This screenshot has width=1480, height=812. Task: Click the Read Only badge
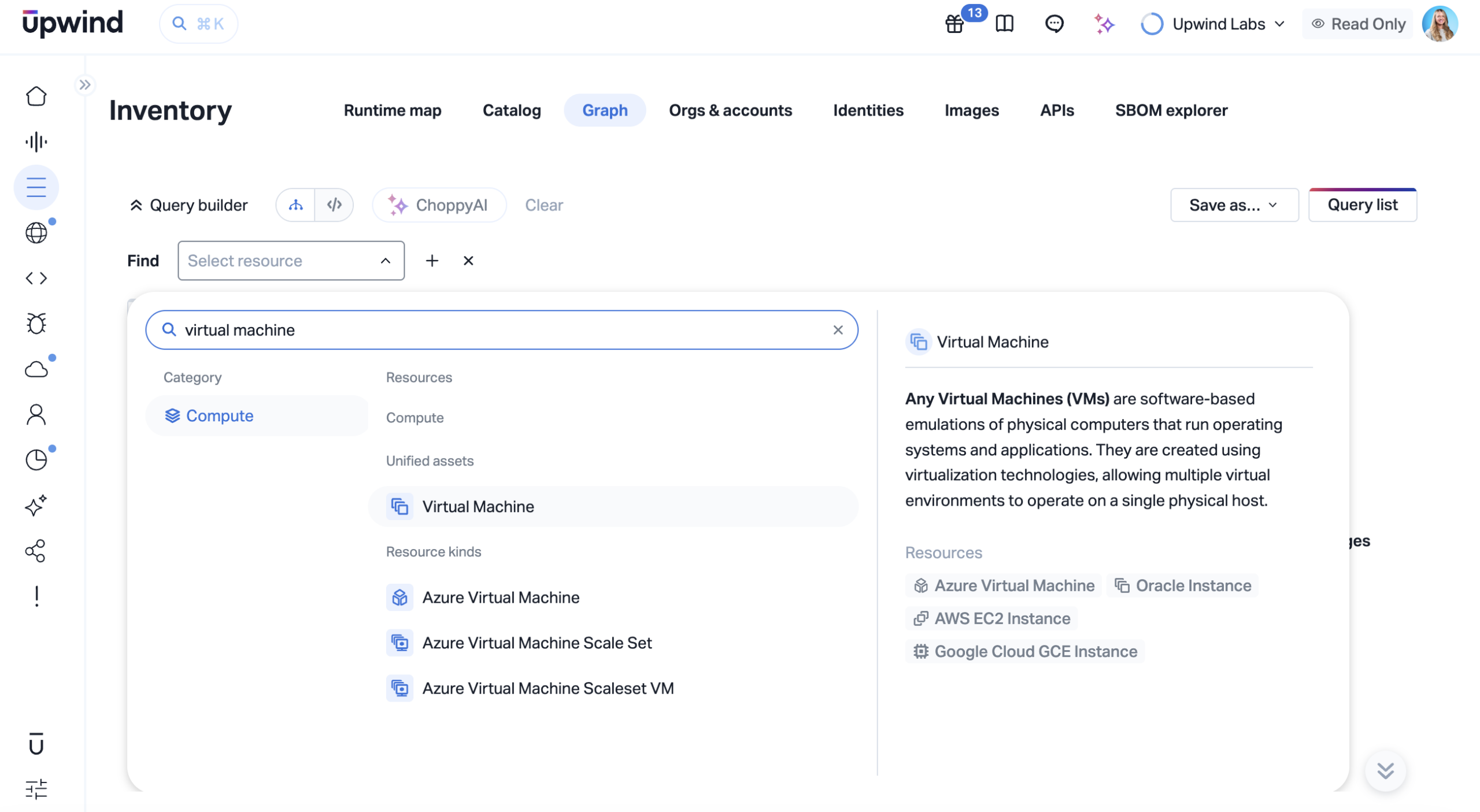point(1357,24)
